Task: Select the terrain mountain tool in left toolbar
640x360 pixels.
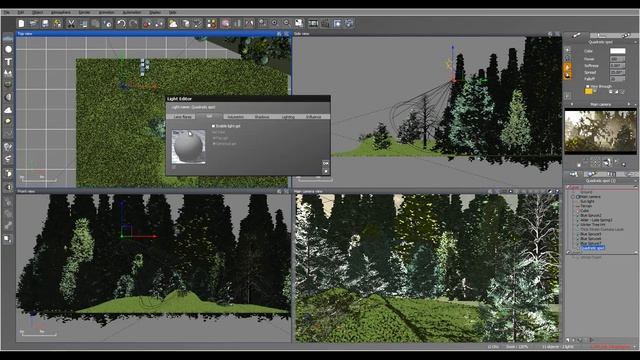Action: pos(8,110)
